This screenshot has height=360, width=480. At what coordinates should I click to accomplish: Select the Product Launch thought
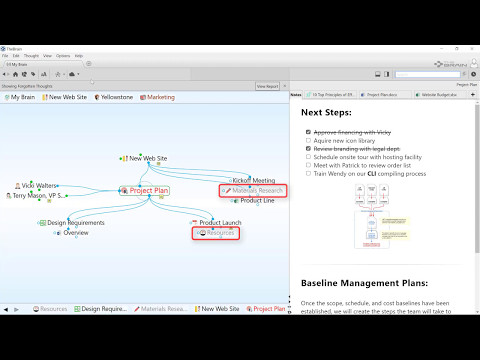(x=217, y=222)
